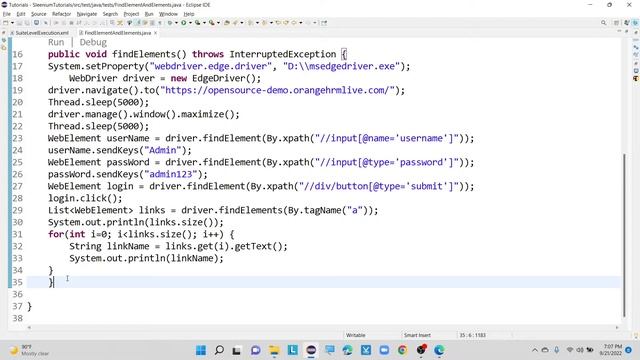
Task: Open the Edit menu
Action: (20, 14)
